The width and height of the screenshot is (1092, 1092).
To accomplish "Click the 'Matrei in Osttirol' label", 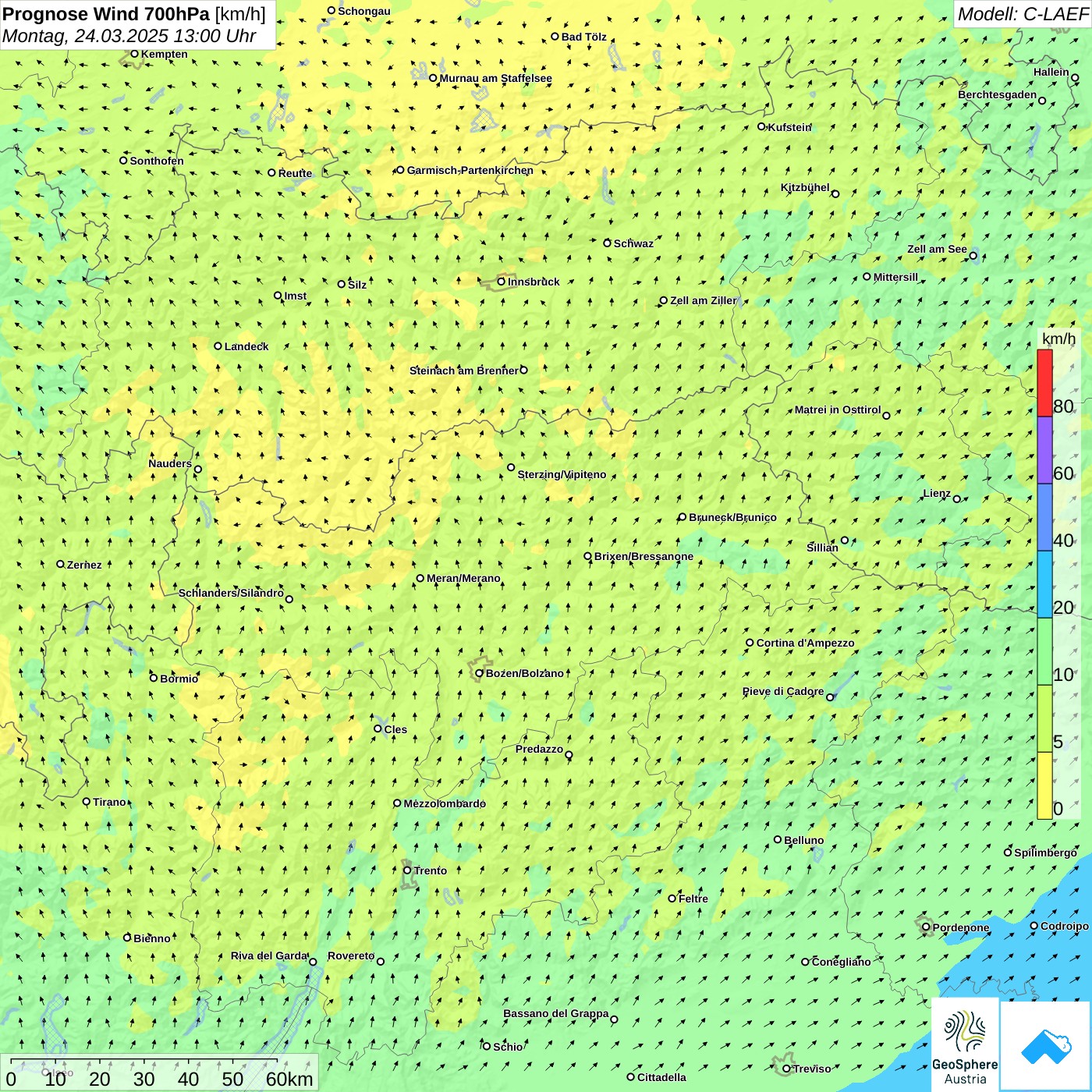I will [838, 409].
